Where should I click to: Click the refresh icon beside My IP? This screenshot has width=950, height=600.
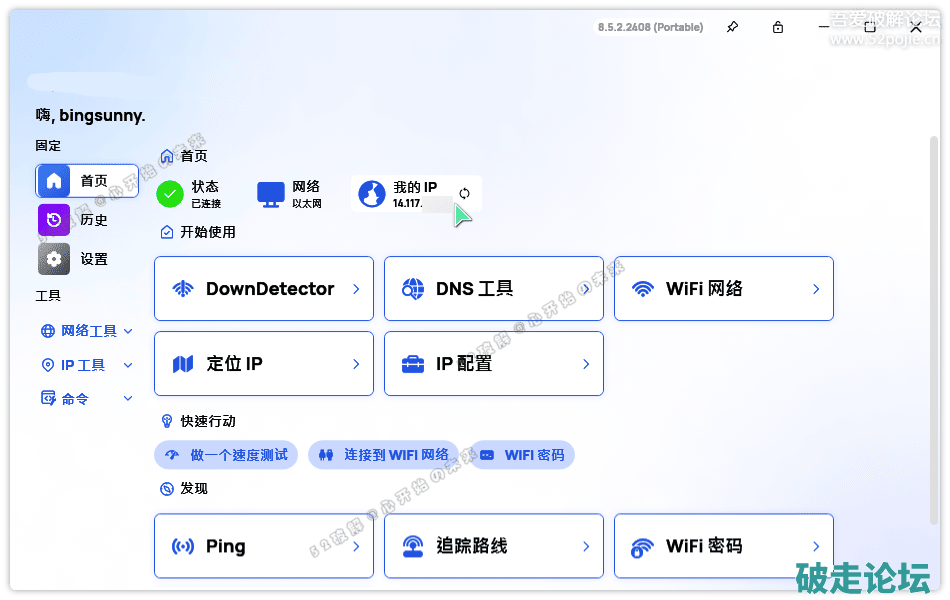click(464, 194)
